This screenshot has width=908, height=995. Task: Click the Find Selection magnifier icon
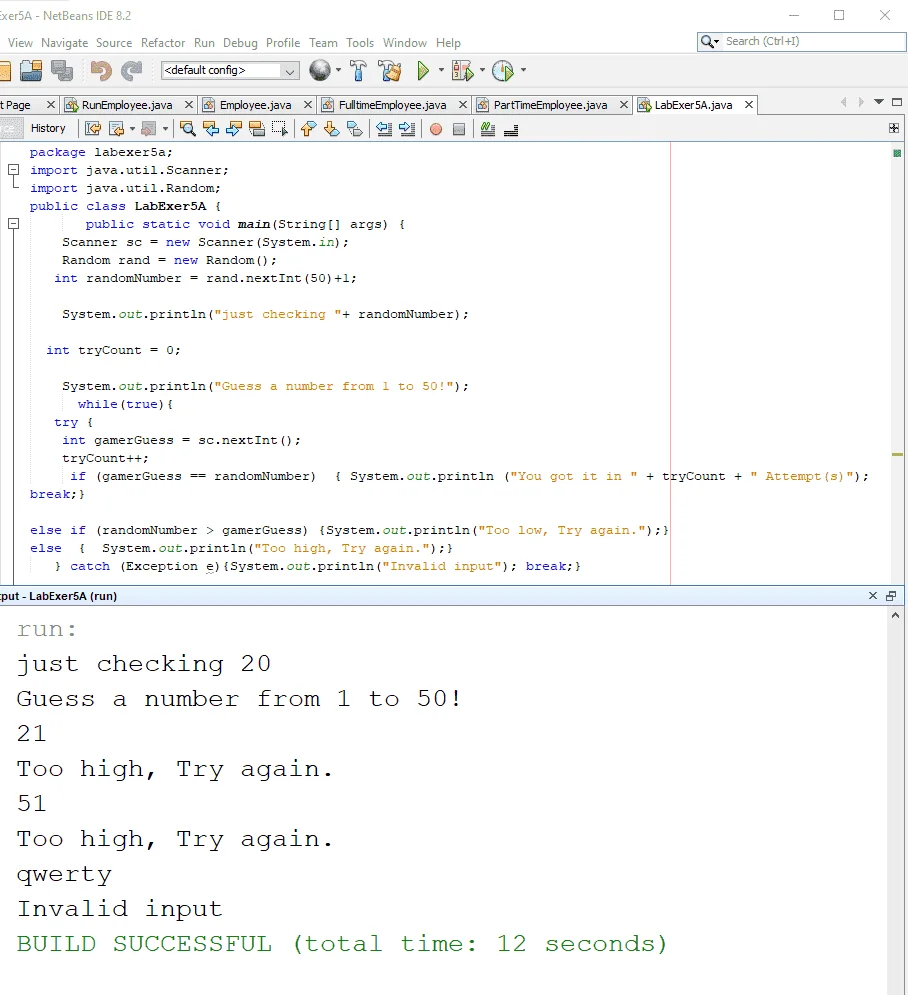coord(188,129)
